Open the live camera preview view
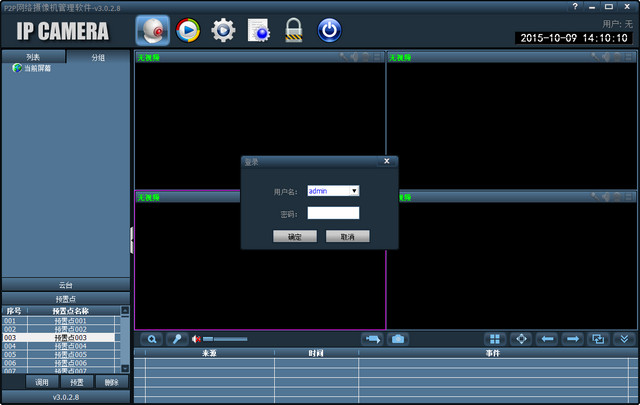 [152, 30]
